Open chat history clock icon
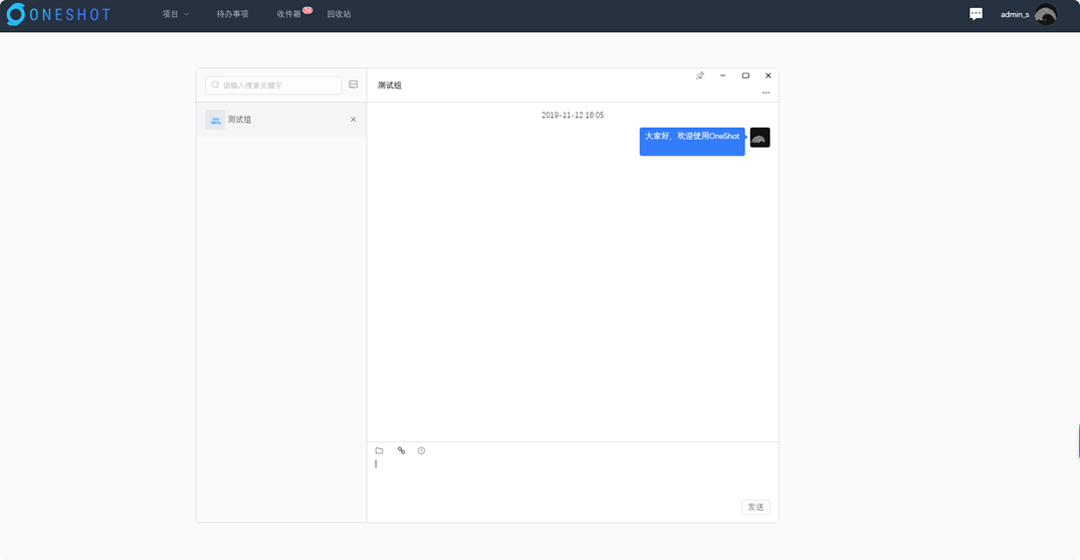The image size is (1080, 560). click(x=421, y=451)
